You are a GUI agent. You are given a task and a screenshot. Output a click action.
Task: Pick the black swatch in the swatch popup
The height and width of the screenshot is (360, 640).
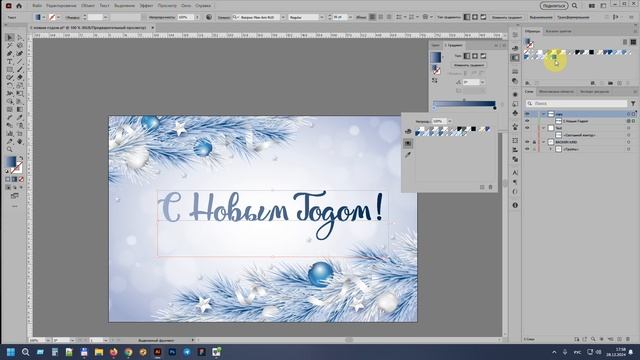[x=473, y=129]
